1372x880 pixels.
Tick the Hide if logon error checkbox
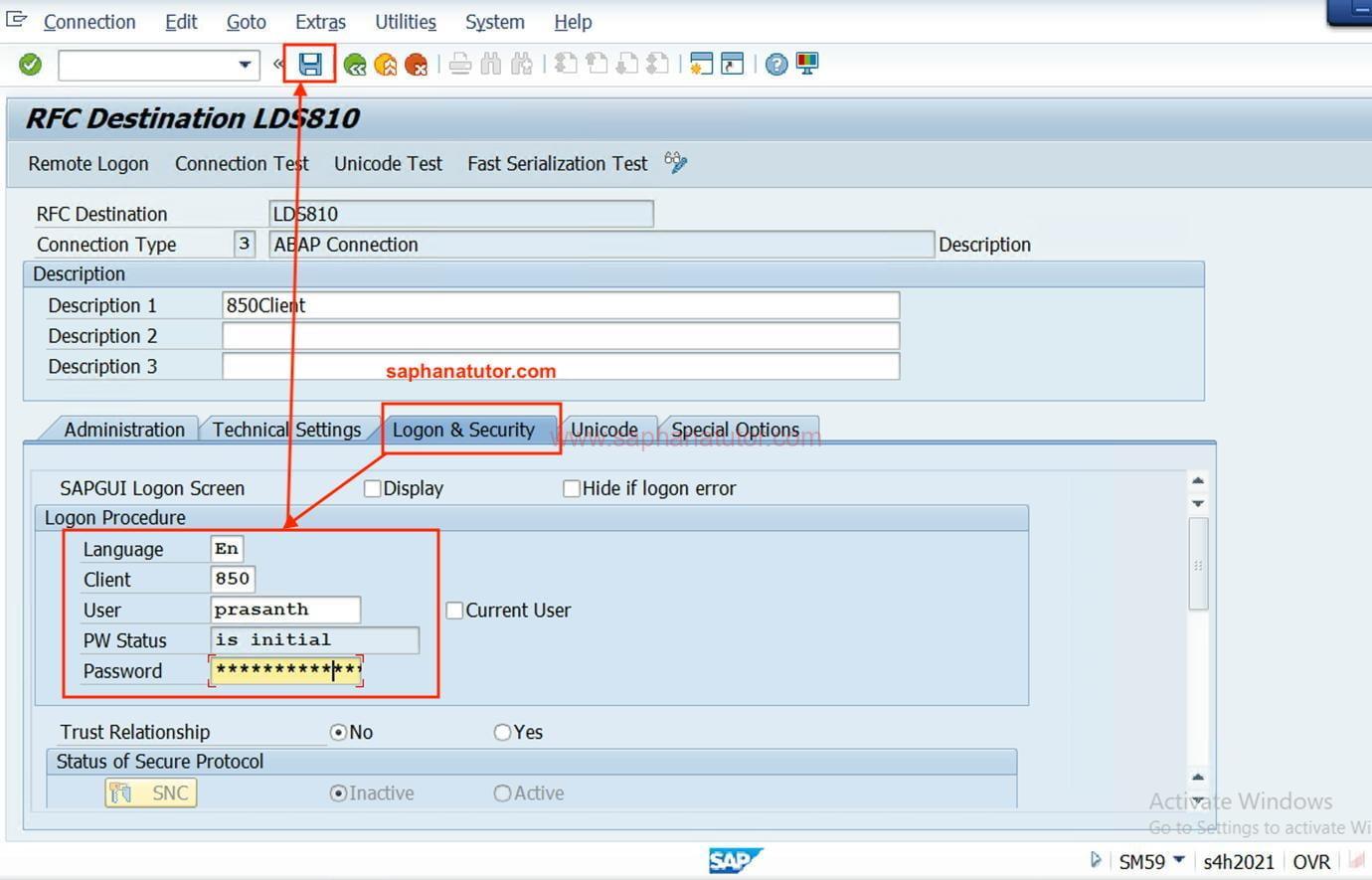pos(572,488)
